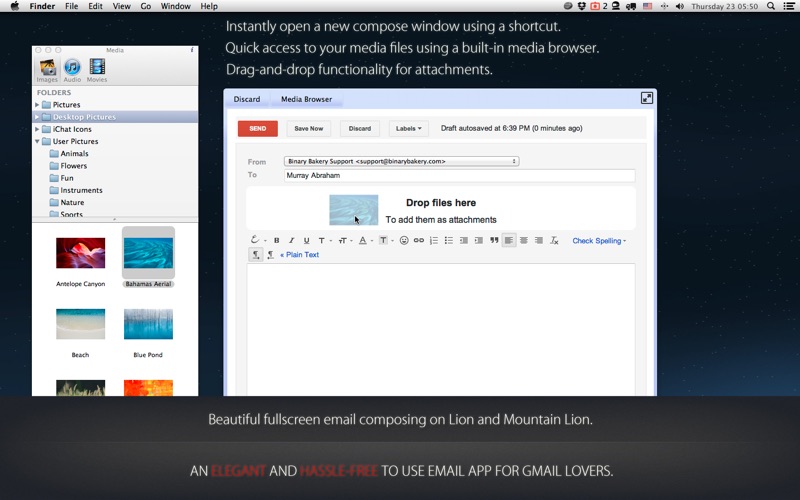Toggle underline formatting
This screenshot has height=500, width=800.
point(307,240)
